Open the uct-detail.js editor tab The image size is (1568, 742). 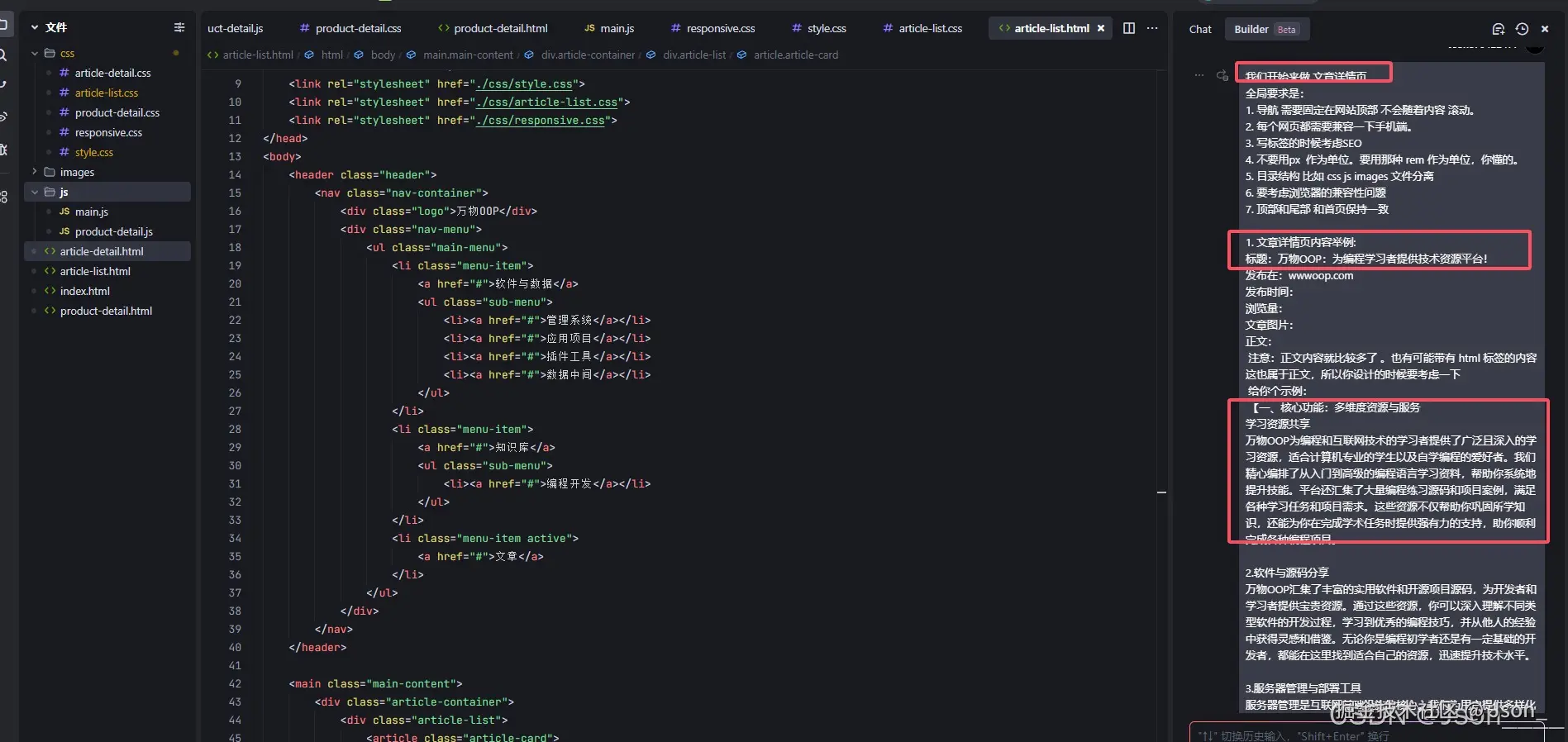236,28
